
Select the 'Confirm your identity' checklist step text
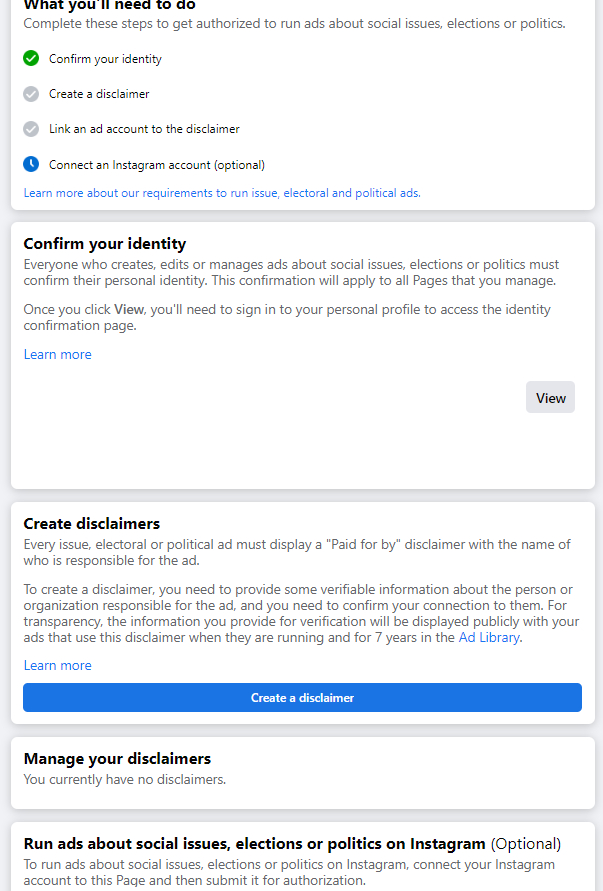(x=105, y=59)
